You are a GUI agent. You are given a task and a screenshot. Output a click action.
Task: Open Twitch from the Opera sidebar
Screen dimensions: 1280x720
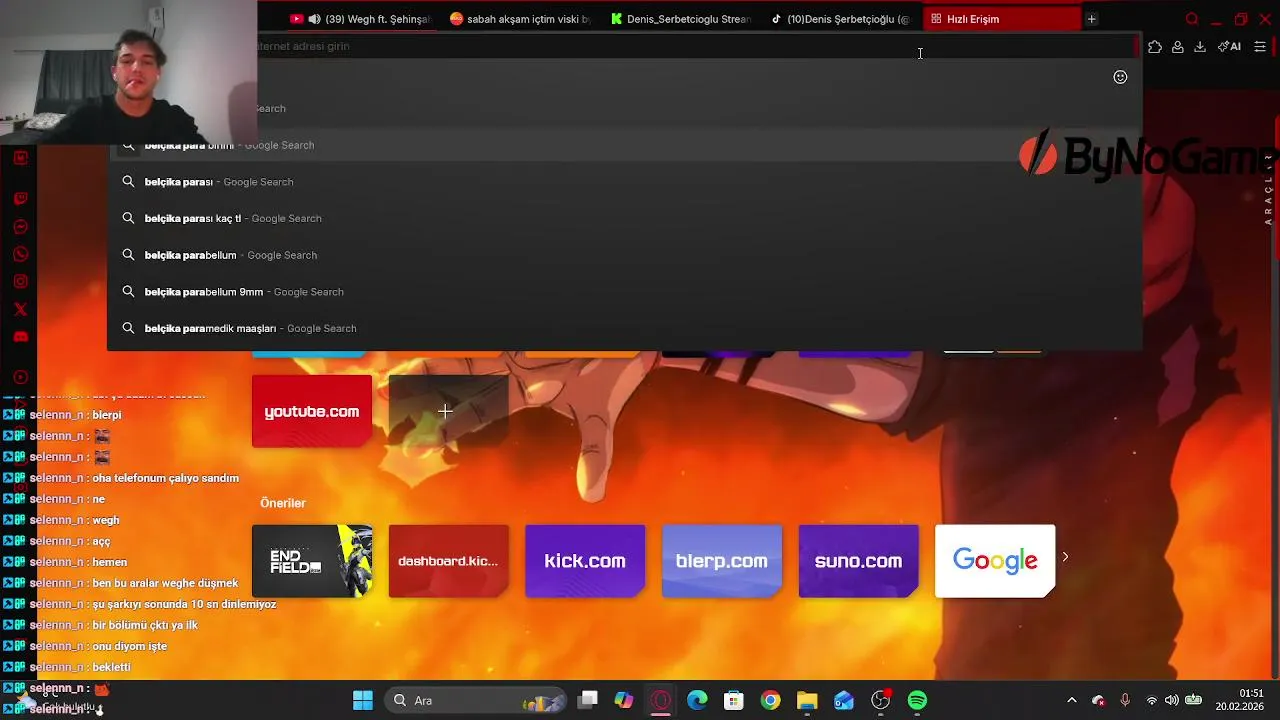tap(20, 198)
